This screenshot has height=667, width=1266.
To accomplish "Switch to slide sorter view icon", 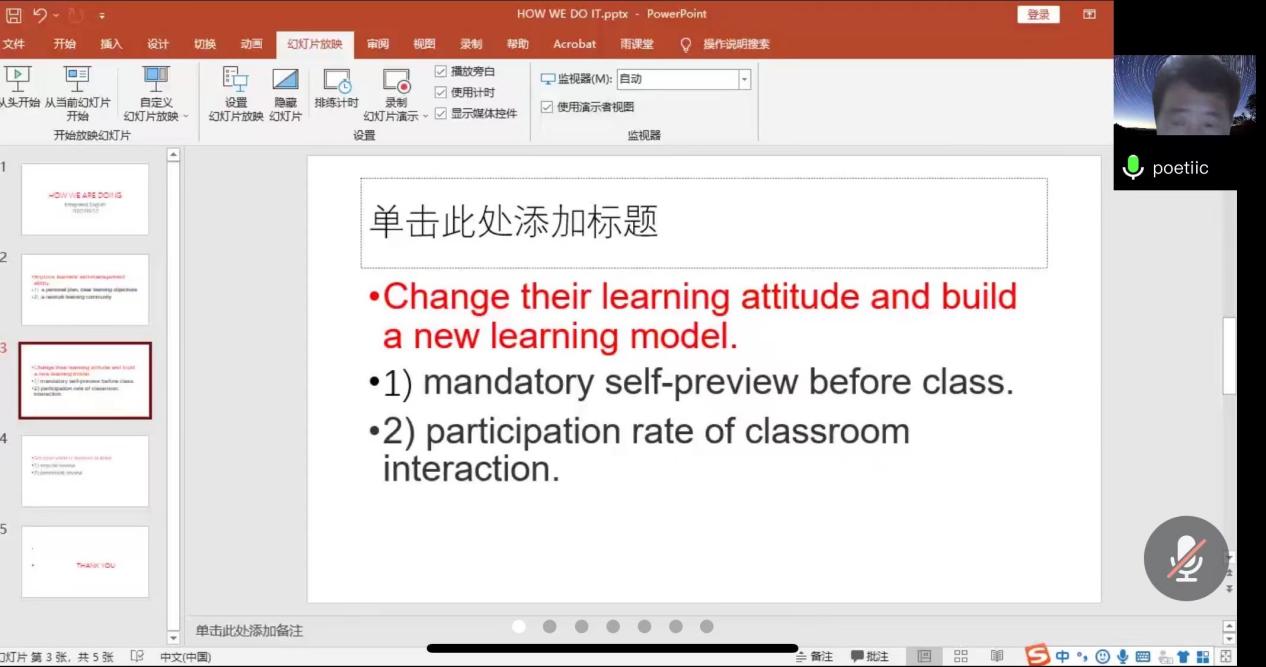I will pos(961,657).
